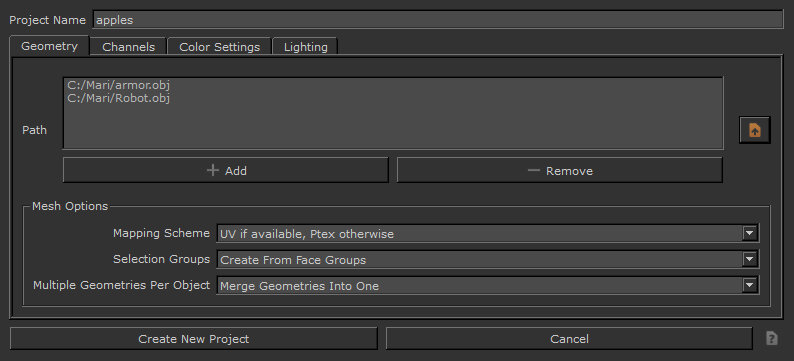
Task: Click the plus icon on Add
Action: tap(213, 171)
